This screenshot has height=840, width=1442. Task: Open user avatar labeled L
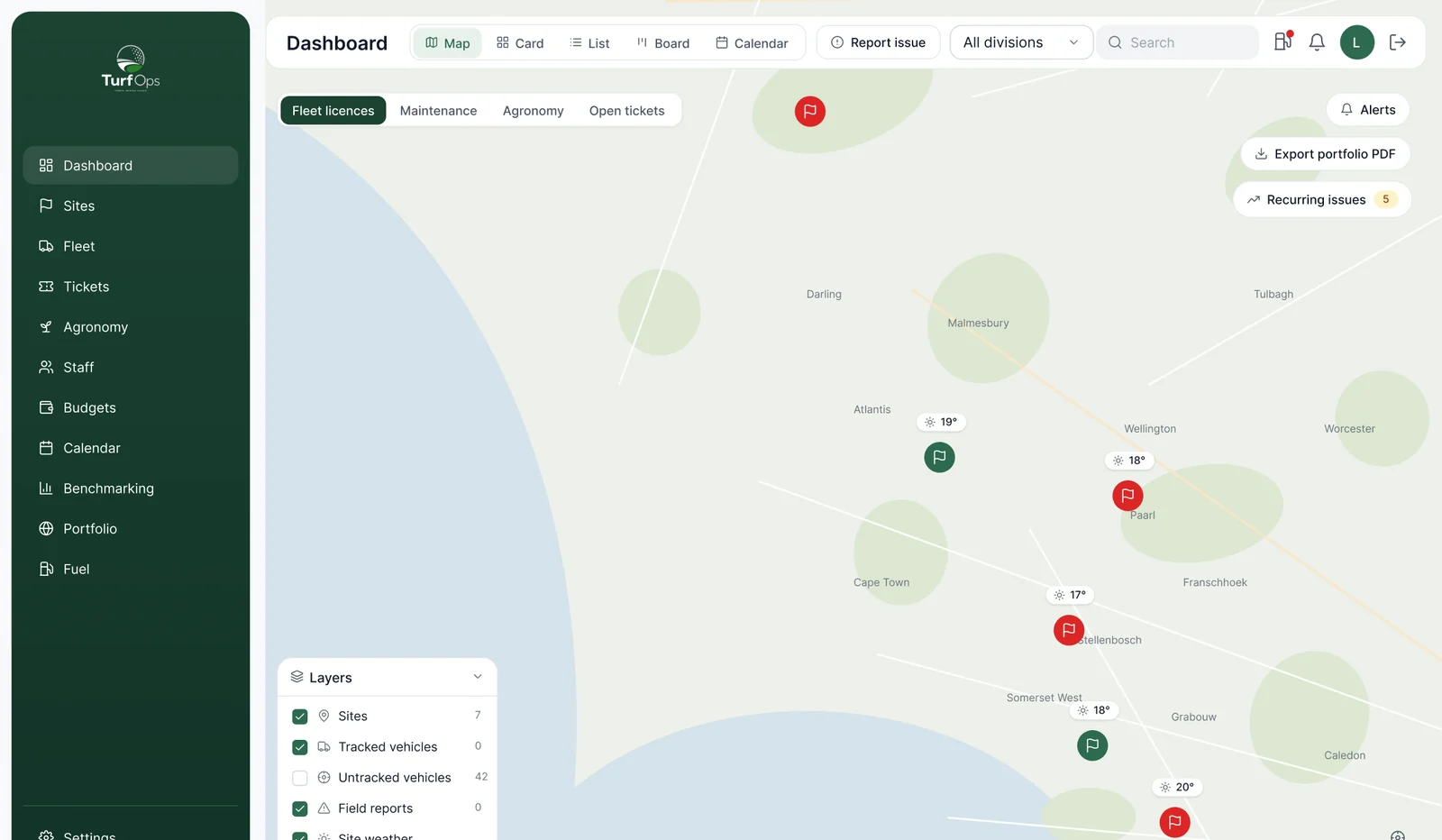(1356, 42)
